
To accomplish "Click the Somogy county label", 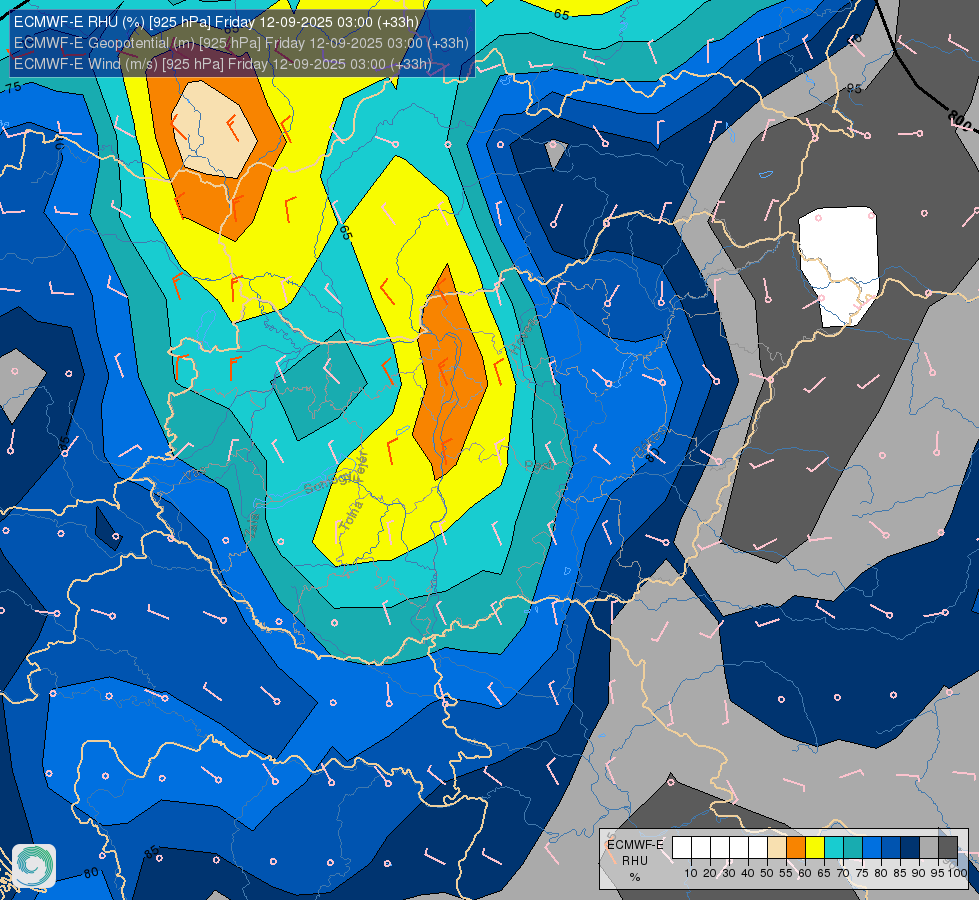I will click(327, 483).
